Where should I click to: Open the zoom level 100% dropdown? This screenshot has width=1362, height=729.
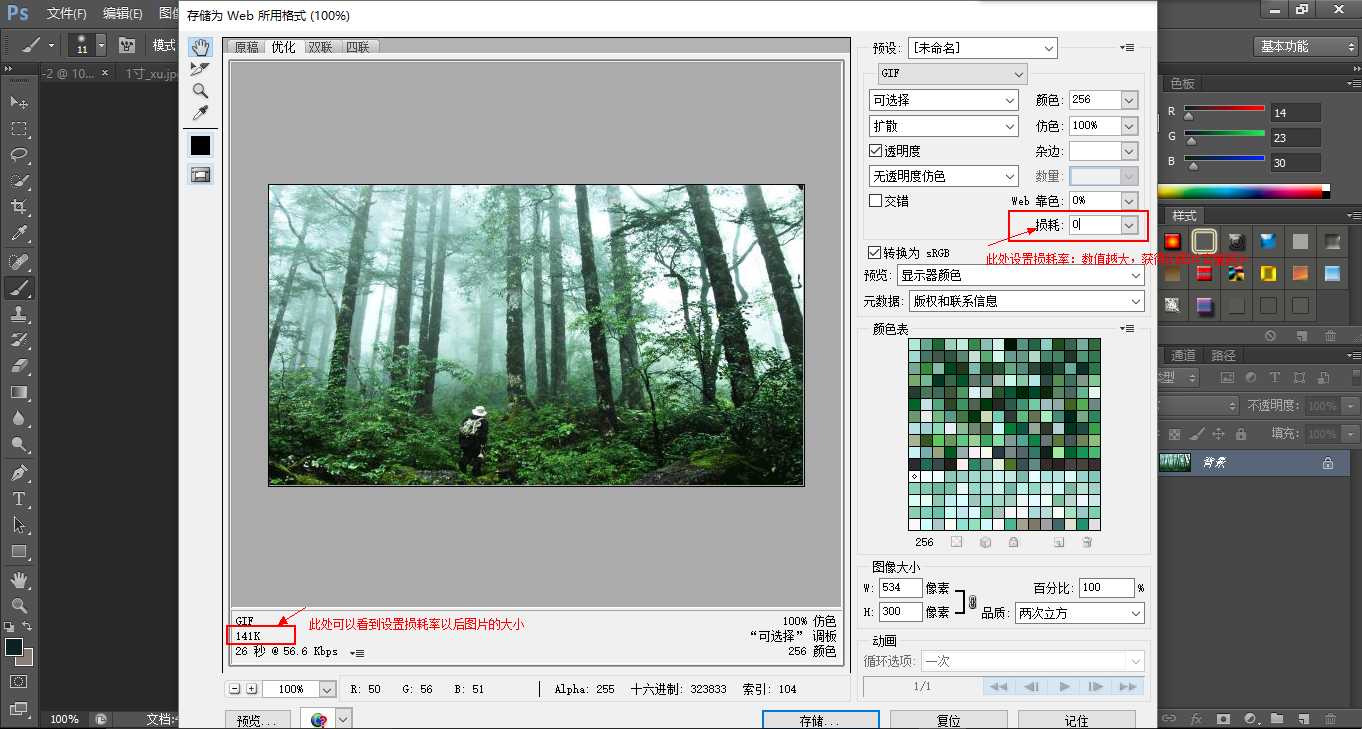tap(326, 689)
